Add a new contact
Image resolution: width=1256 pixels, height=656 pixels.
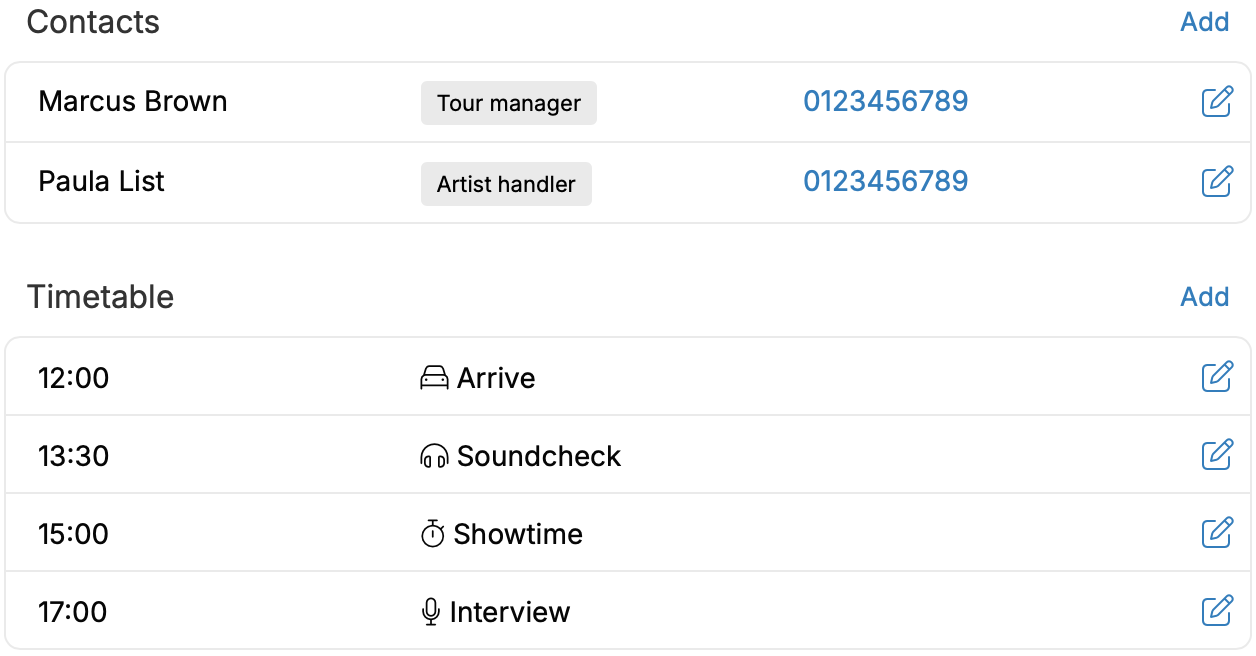point(1204,22)
